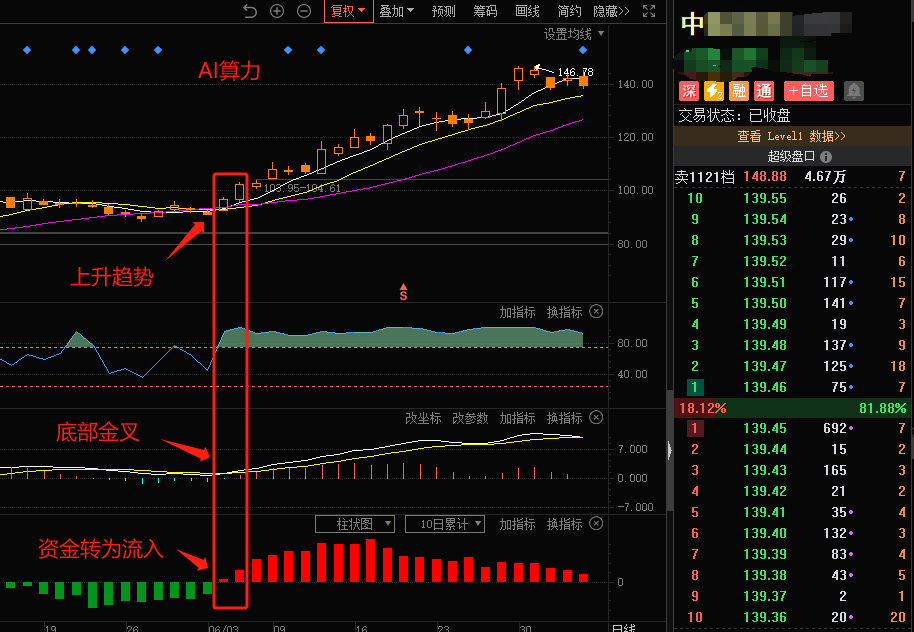Click the 通 connect badge icon
This screenshot has width=914, height=632.
(x=764, y=91)
